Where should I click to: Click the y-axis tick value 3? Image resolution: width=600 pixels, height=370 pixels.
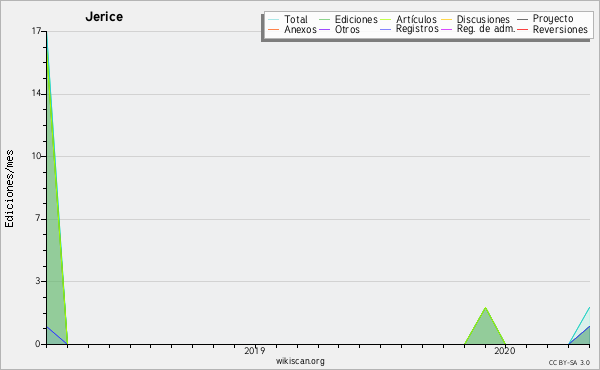click(38, 281)
